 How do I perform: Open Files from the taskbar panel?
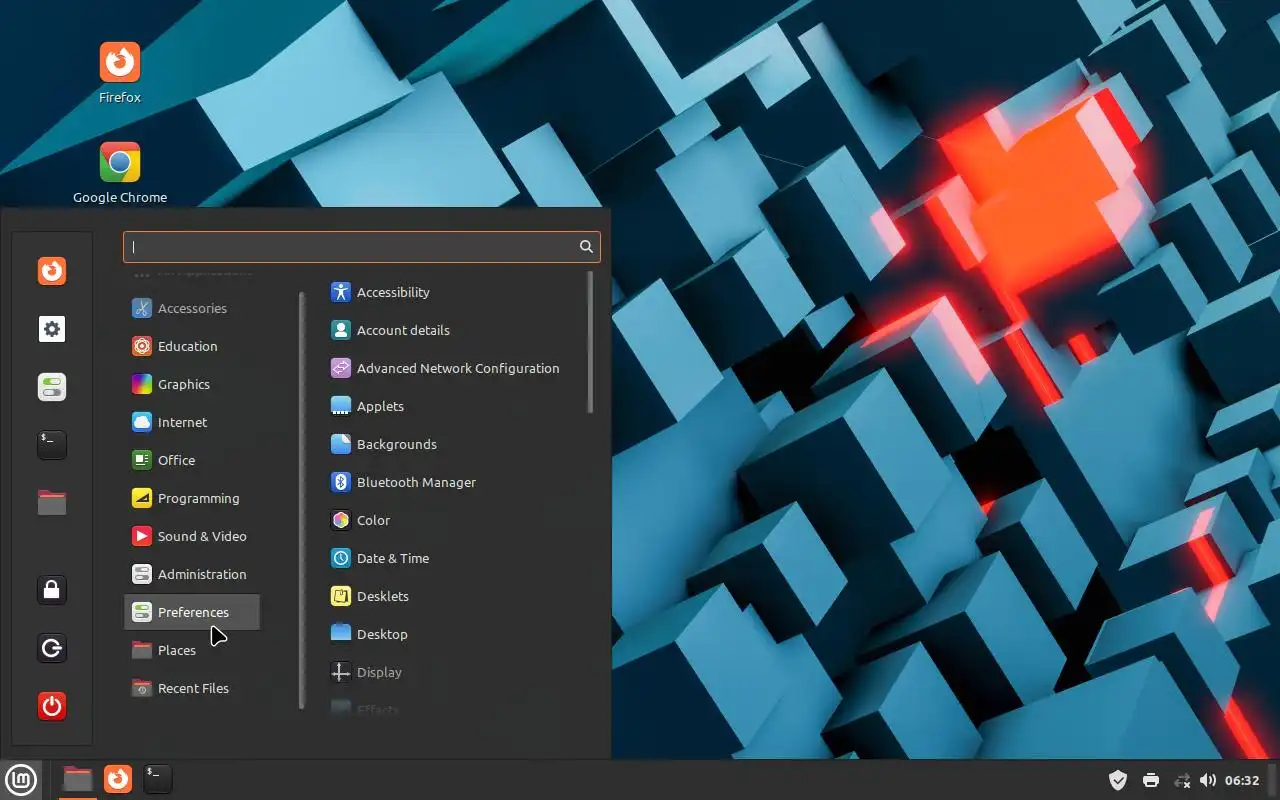(77, 778)
